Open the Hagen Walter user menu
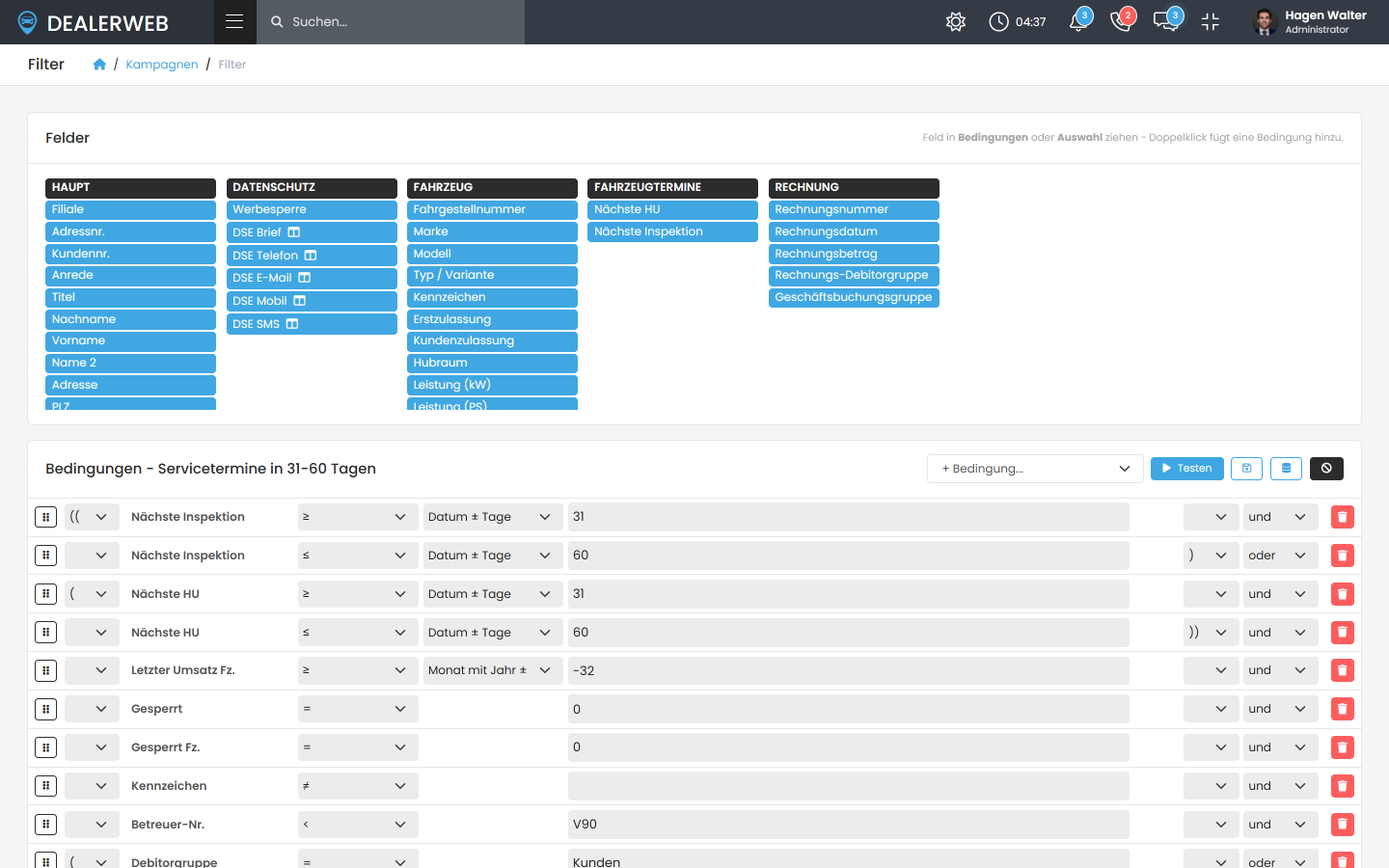1389x868 pixels. coord(1310,21)
